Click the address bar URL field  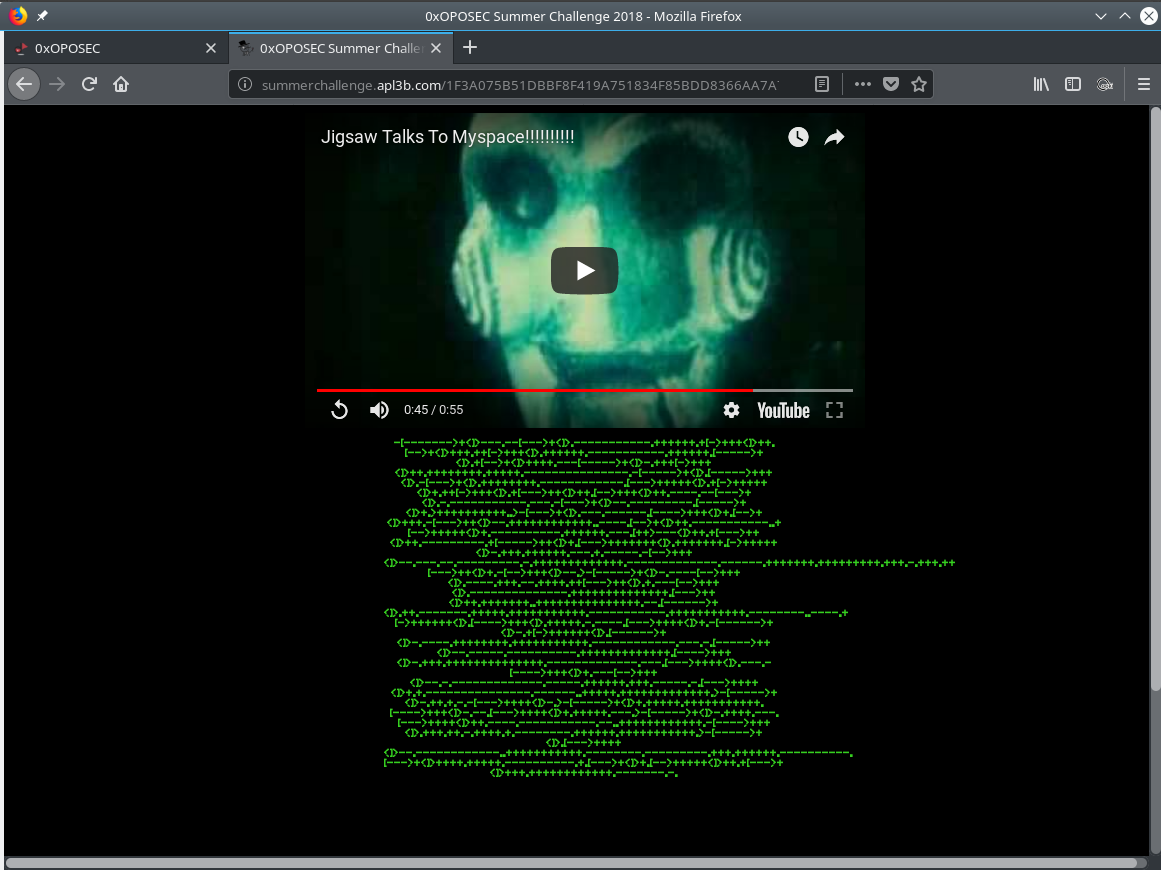click(x=520, y=85)
